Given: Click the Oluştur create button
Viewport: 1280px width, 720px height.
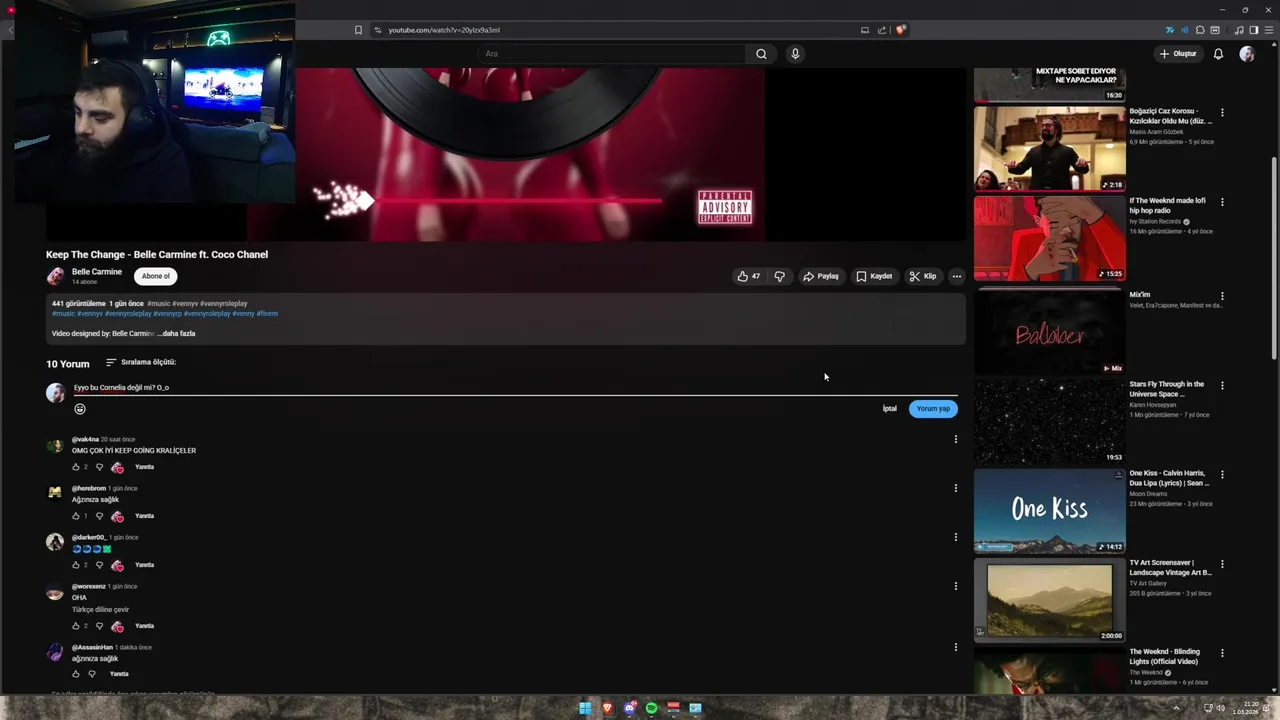Looking at the screenshot, I should 1178,54.
